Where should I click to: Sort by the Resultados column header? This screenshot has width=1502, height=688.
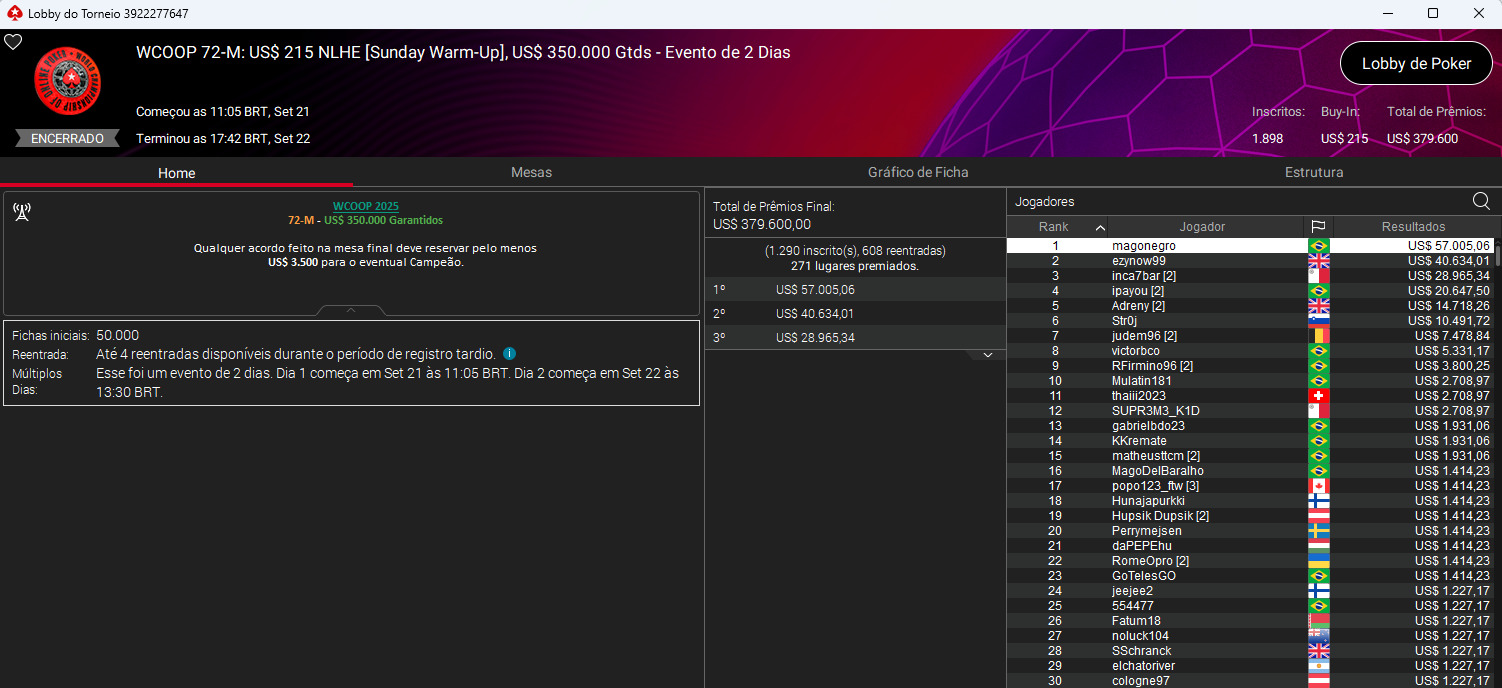[x=1413, y=227]
